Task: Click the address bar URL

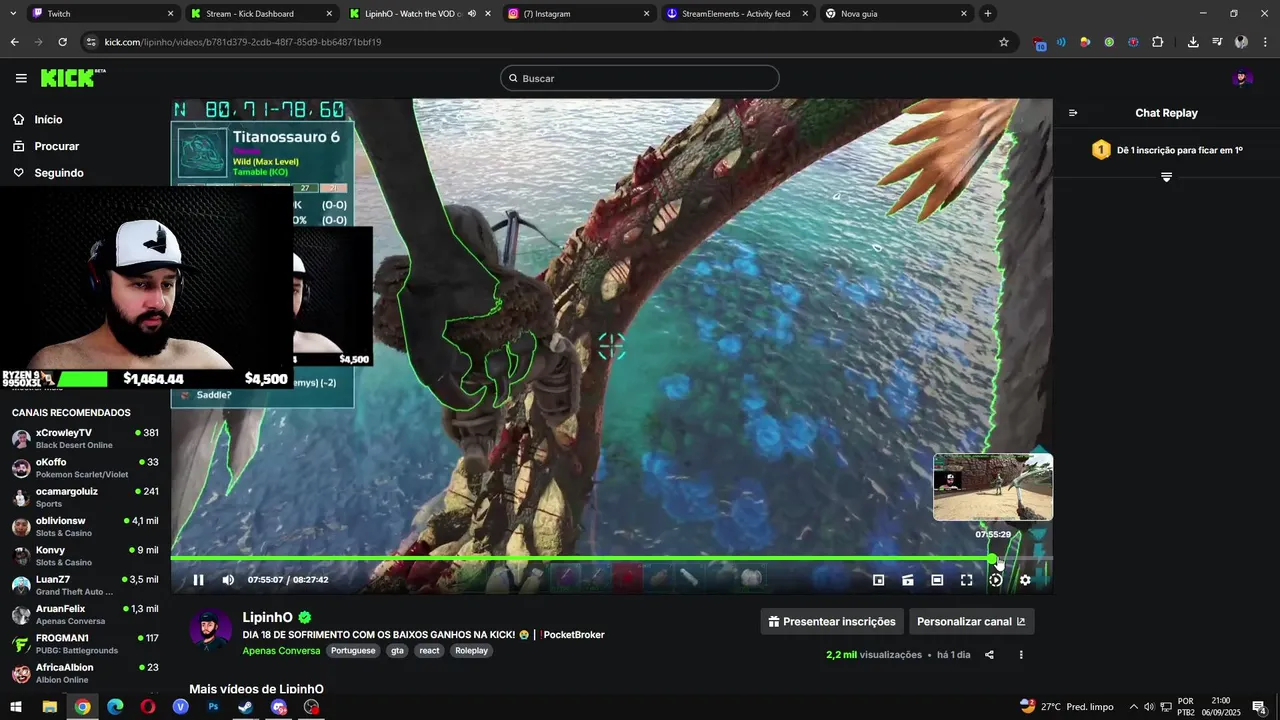Action: [243, 42]
